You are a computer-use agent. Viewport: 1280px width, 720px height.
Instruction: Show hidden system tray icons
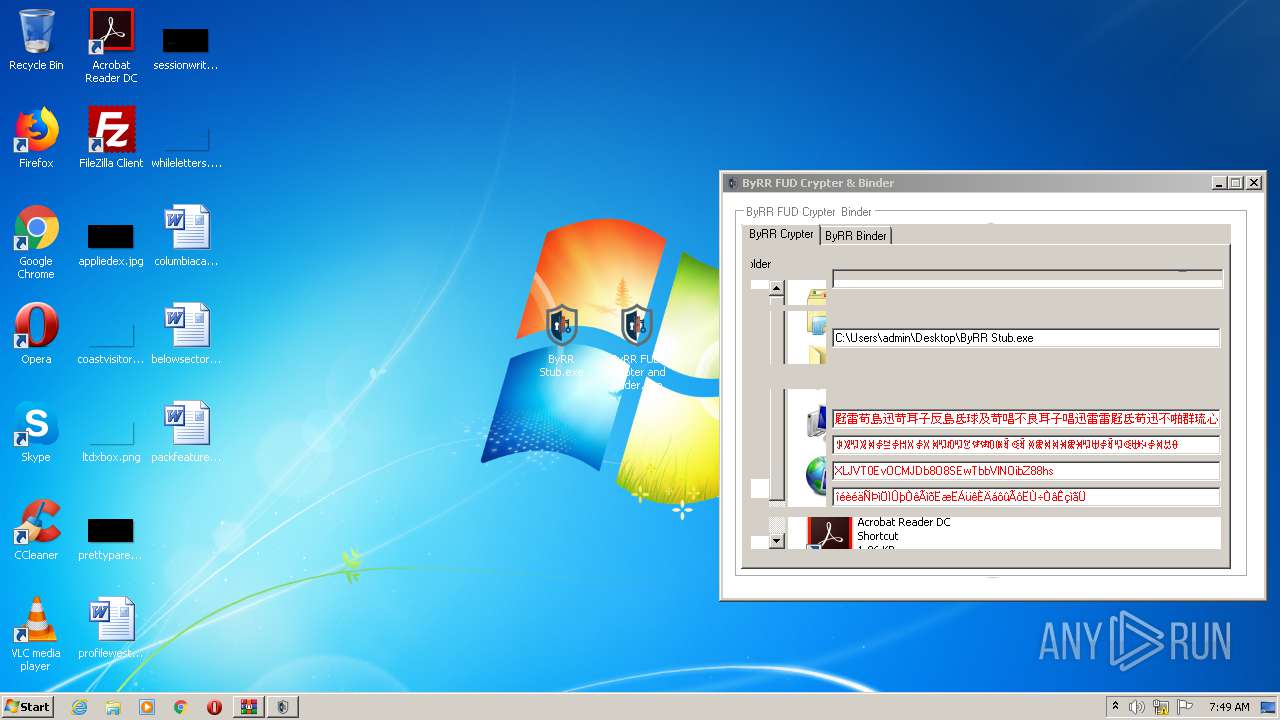[x=1115, y=707]
